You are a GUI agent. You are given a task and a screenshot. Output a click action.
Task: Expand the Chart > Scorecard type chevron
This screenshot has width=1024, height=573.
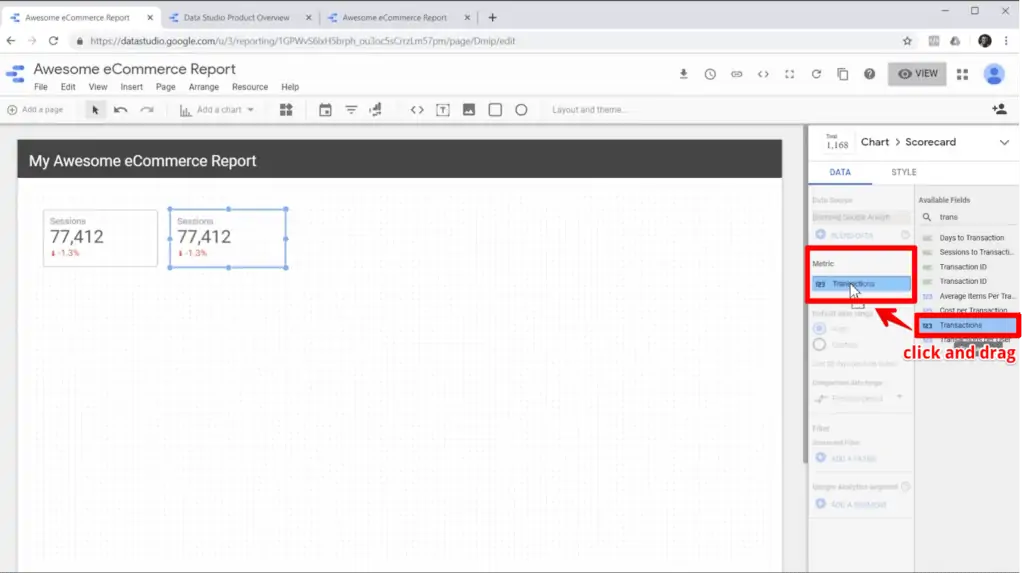coord(1004,142)
